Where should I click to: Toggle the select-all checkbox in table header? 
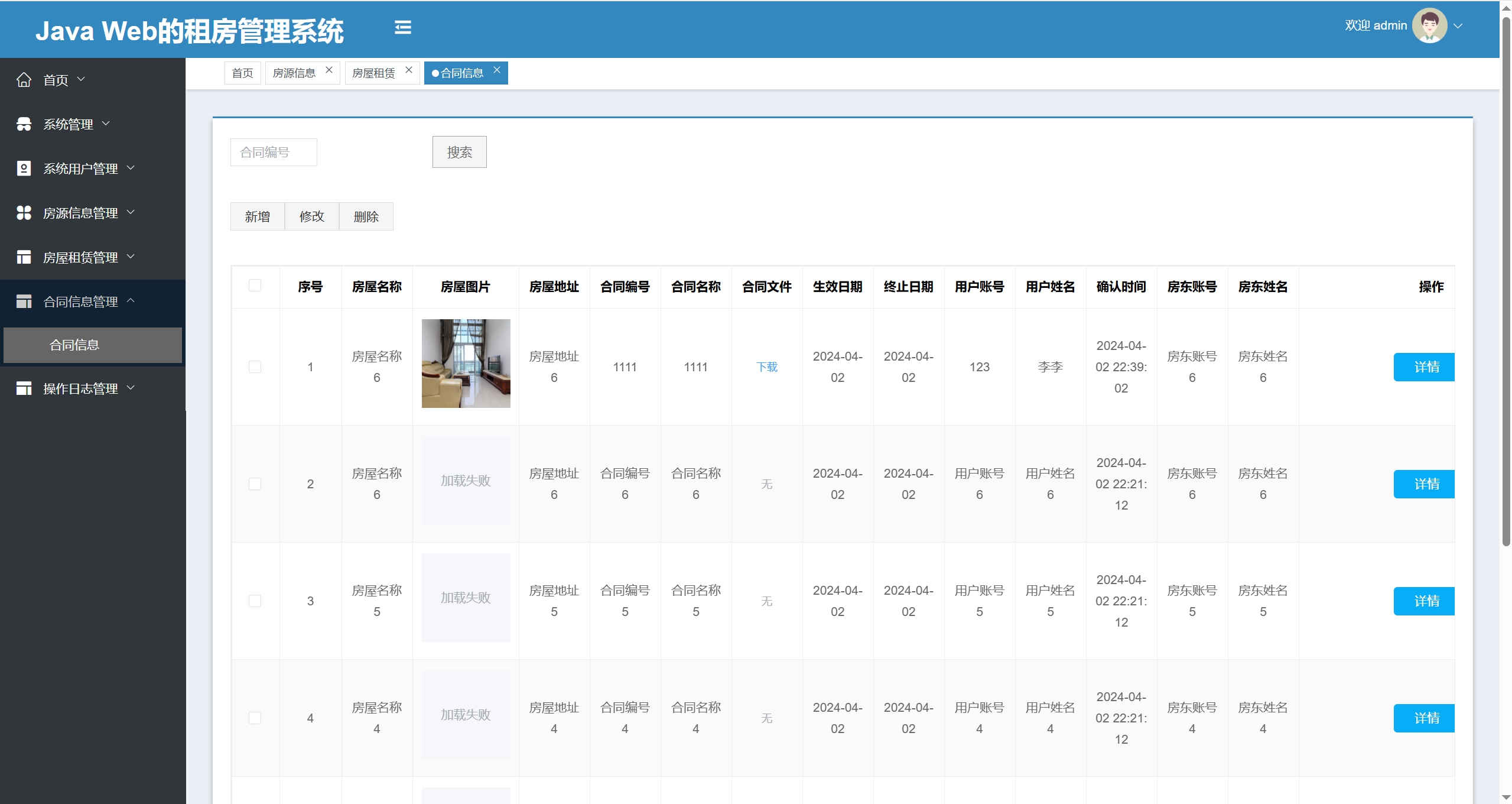[x=255, y=286]
